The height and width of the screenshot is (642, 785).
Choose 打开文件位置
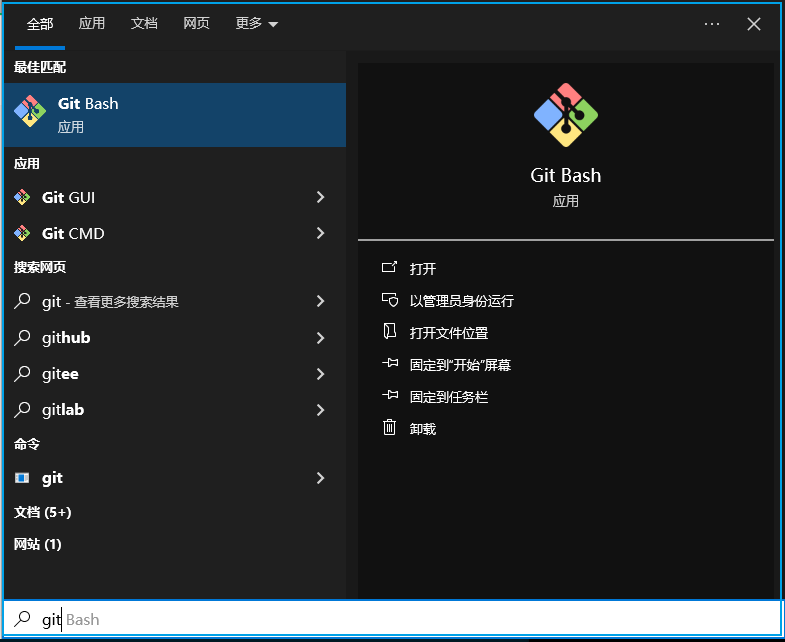click(x=449, y=333)
